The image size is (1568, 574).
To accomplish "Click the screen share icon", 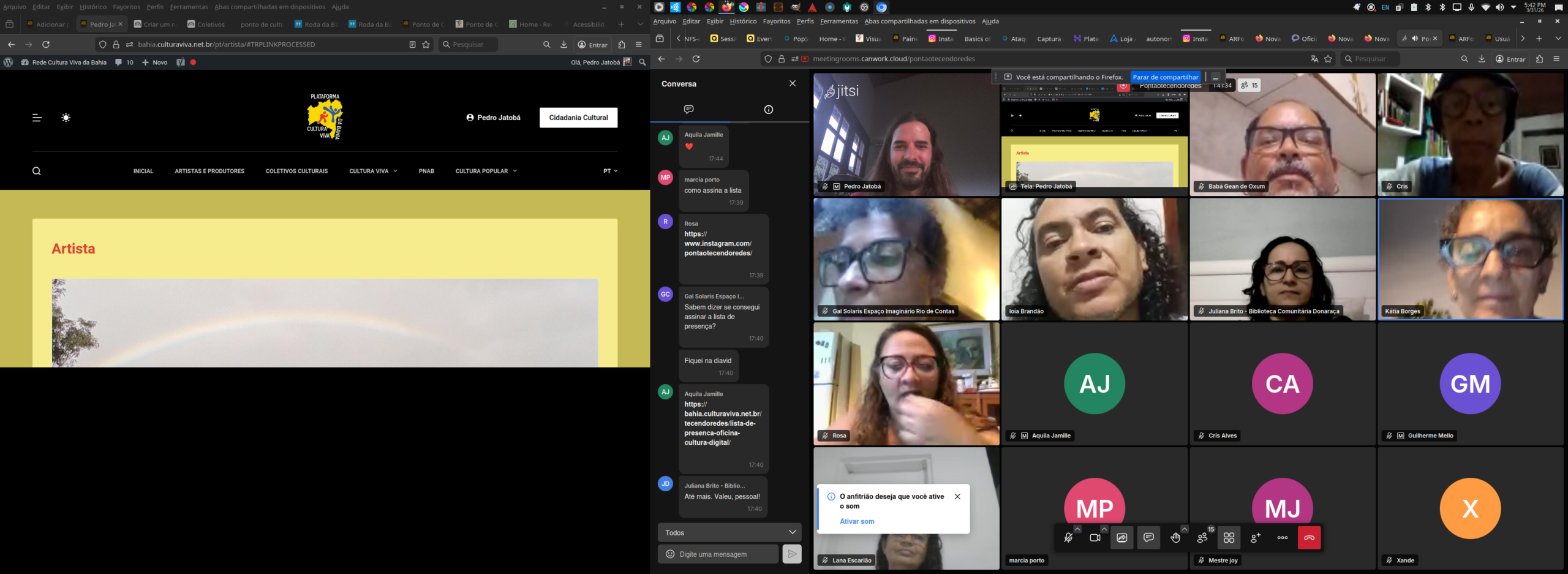I will (x=1121, y=538).
